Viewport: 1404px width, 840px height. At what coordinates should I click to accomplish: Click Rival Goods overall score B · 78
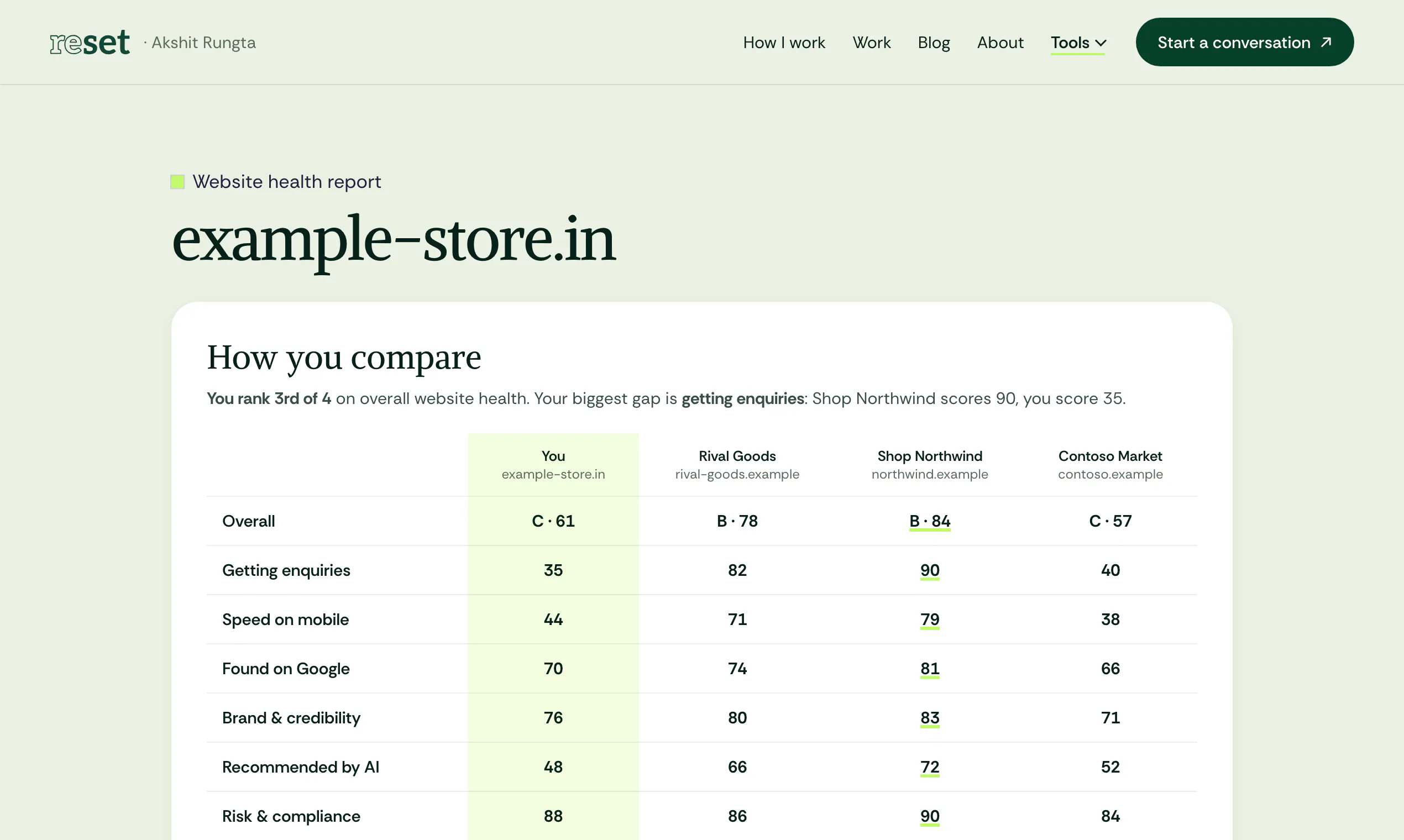coord(737,521)
